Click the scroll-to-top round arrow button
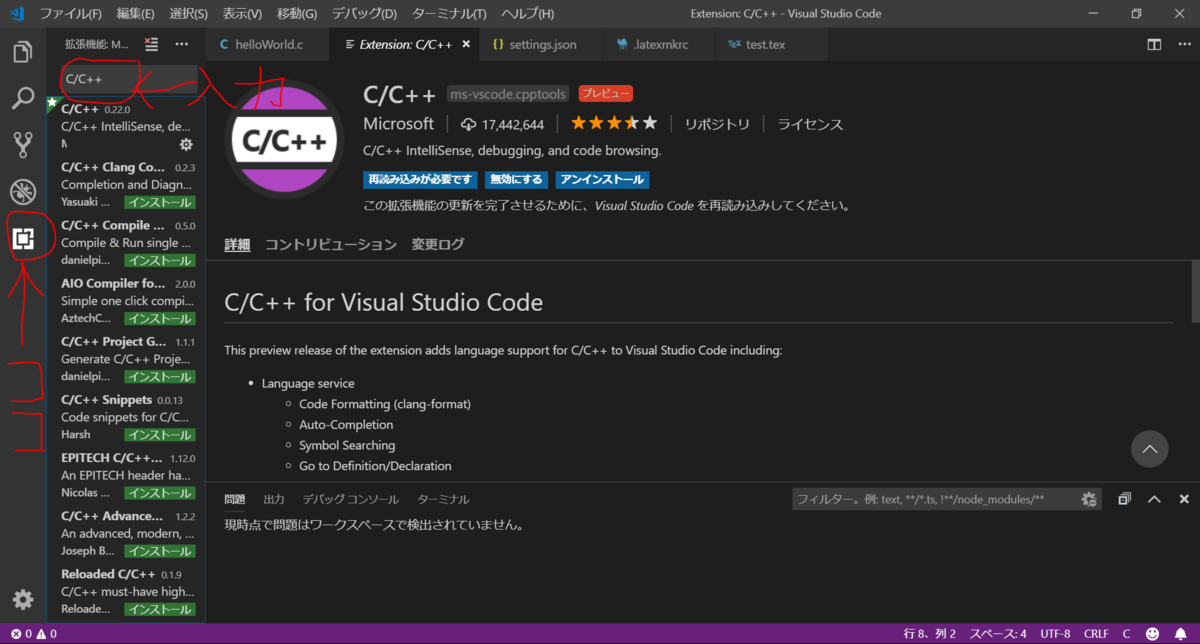The image size is (1200, 644). point(1150,449)
